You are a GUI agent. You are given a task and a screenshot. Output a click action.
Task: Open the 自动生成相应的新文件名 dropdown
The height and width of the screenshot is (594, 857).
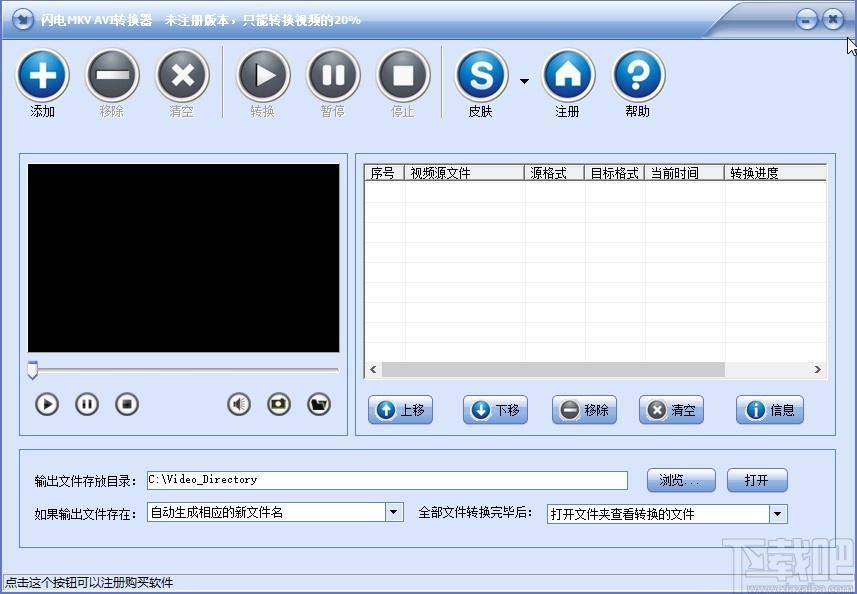tap(395, 512)
